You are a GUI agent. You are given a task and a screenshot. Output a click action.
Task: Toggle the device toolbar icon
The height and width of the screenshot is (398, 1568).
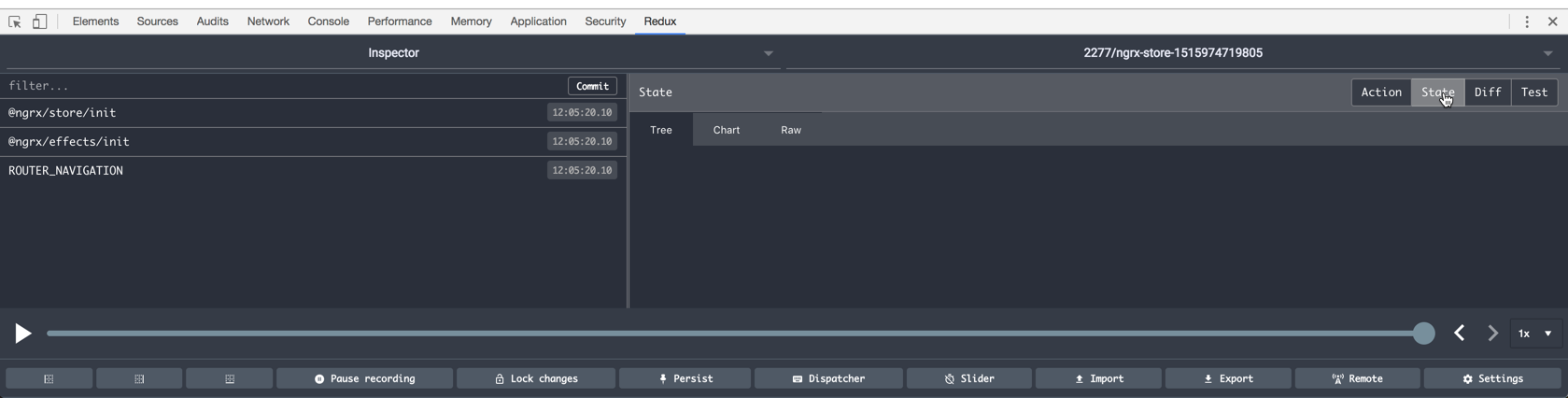(40, 21)
